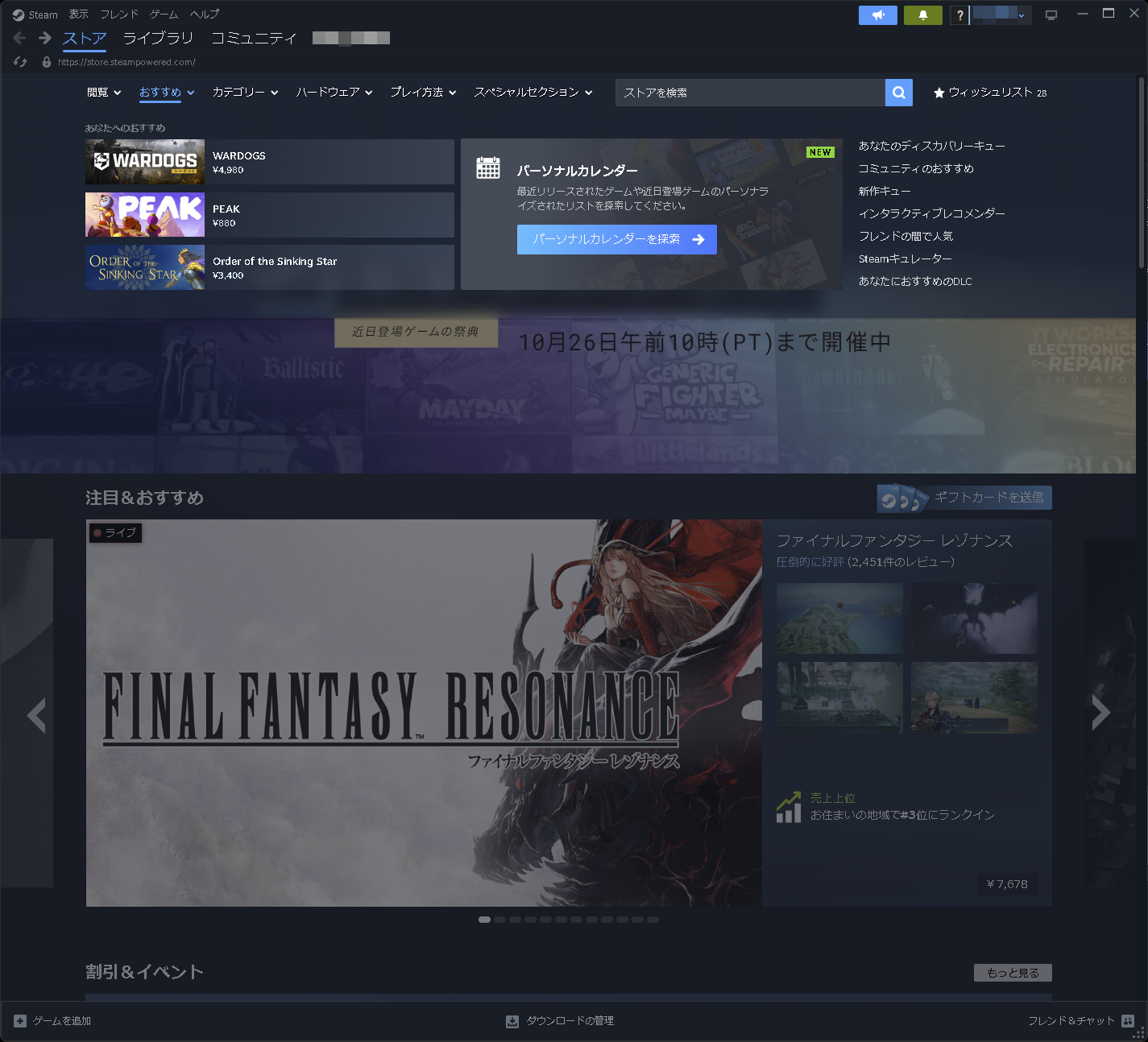Click the forward navigation arrow
1148x1042 pixels.
click(45, 38)
